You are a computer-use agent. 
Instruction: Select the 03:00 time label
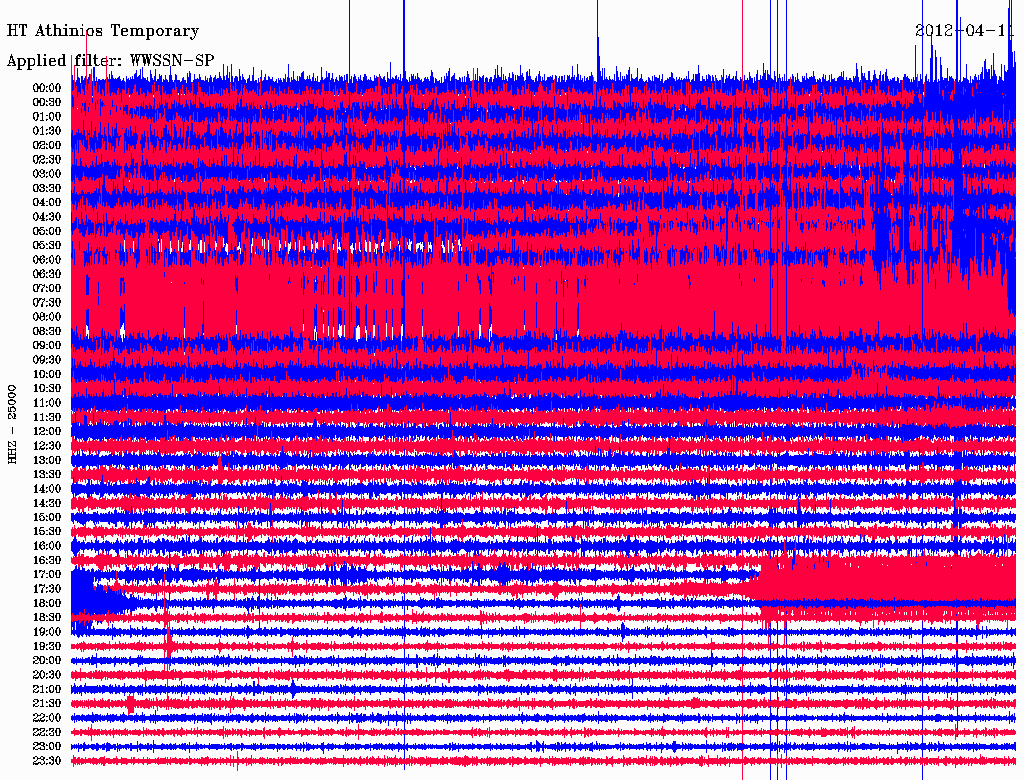[x=47, y=174]
